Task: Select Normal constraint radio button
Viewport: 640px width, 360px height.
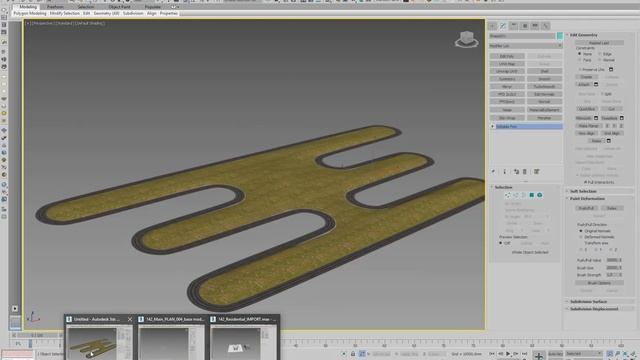Action: 600,60
